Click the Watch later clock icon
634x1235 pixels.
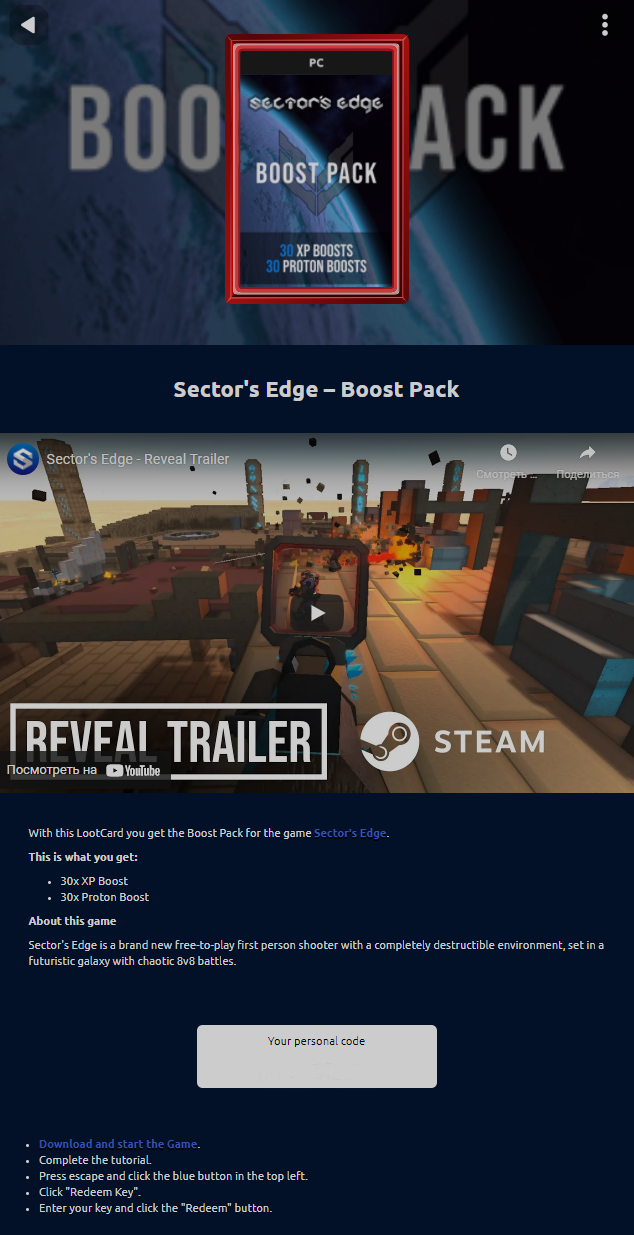pyautogui.click(x=508, y=453)
